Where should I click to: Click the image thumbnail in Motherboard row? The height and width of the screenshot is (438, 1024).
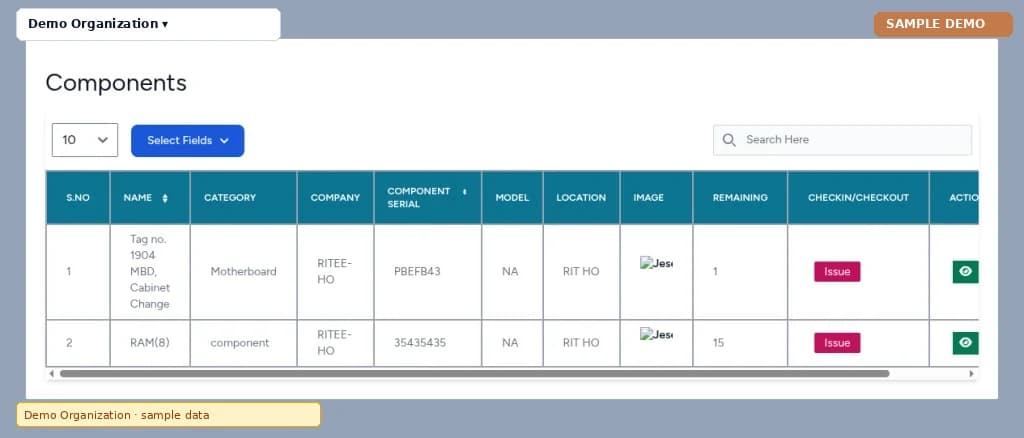point(656,264)
